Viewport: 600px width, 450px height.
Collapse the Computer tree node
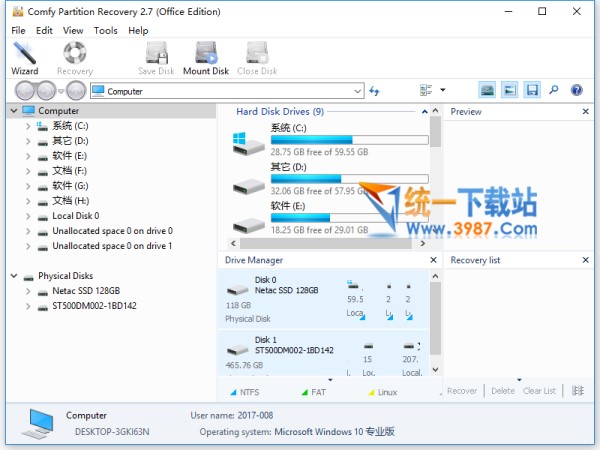(14, 111)
